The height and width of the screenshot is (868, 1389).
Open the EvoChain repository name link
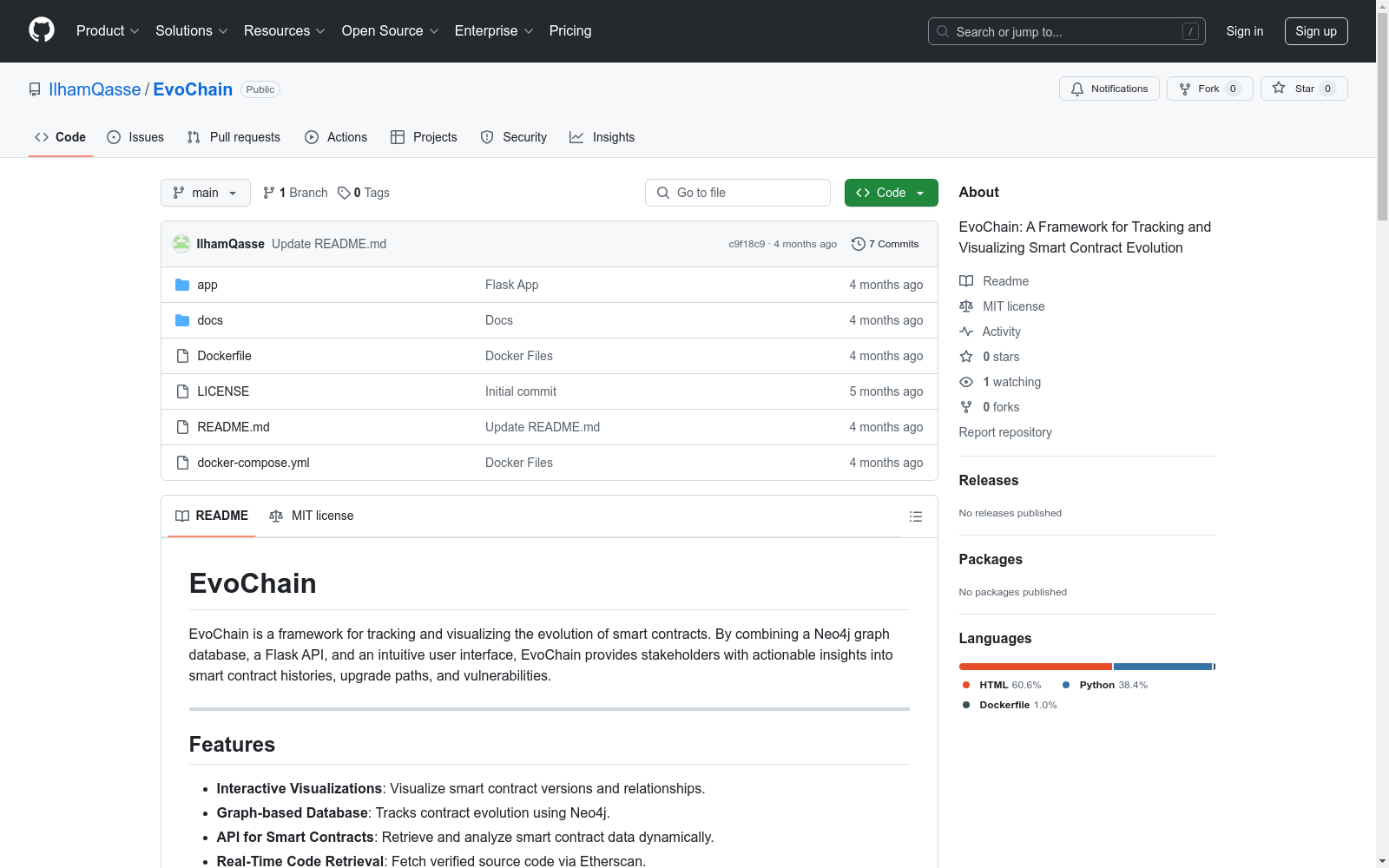[193, 89]
